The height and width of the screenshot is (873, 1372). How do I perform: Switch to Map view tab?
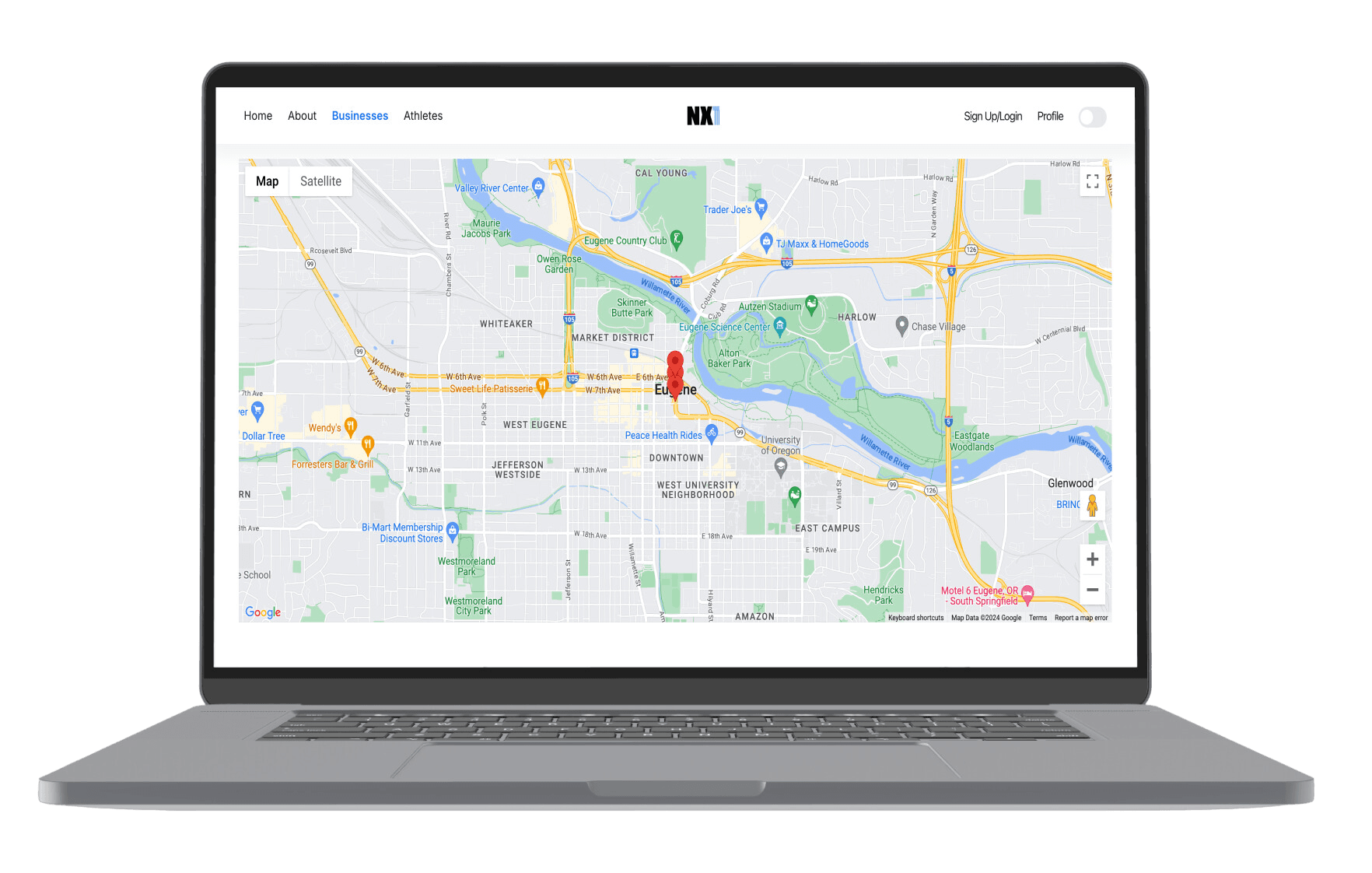click(x=267, y=181)
